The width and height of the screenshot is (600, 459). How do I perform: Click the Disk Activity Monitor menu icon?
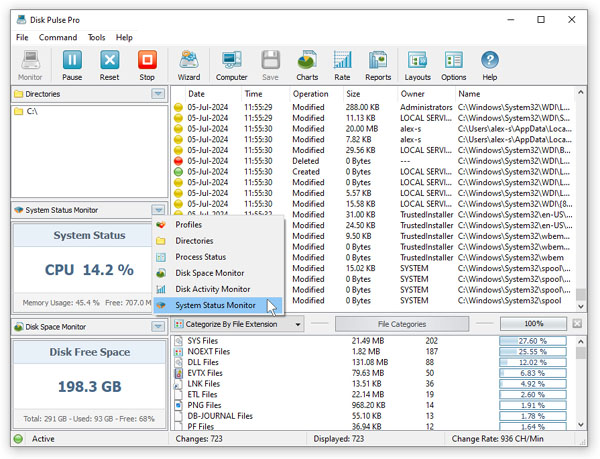point(161,289)
